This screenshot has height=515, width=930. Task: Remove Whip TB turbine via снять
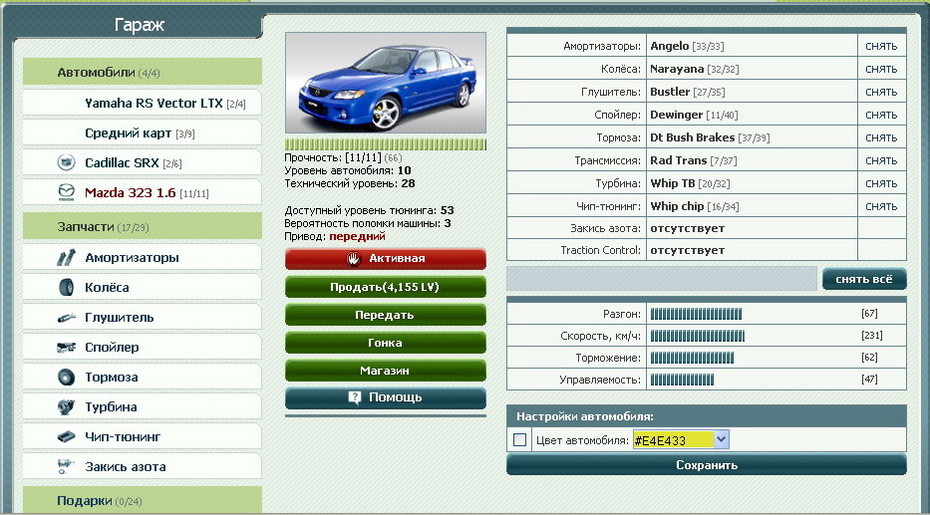(x=881, y=183)
